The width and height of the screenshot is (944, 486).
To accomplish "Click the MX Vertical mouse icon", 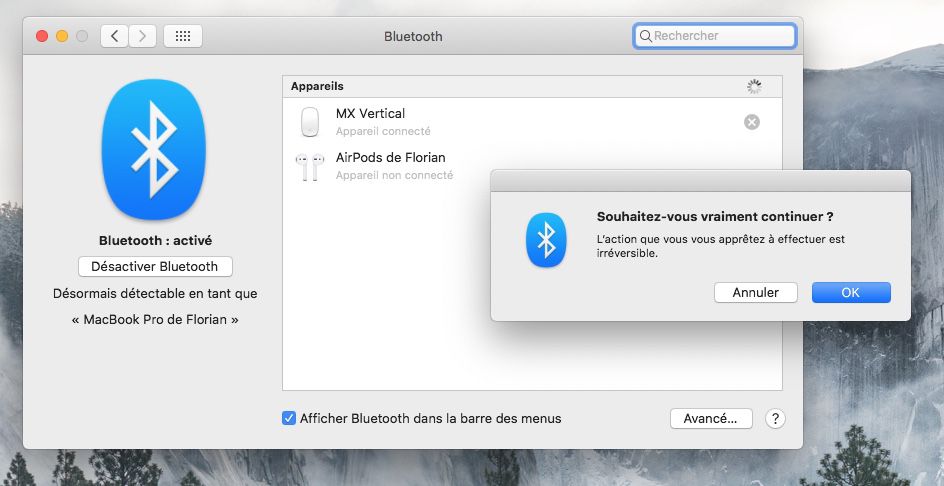I will click(x=310, y=122).
